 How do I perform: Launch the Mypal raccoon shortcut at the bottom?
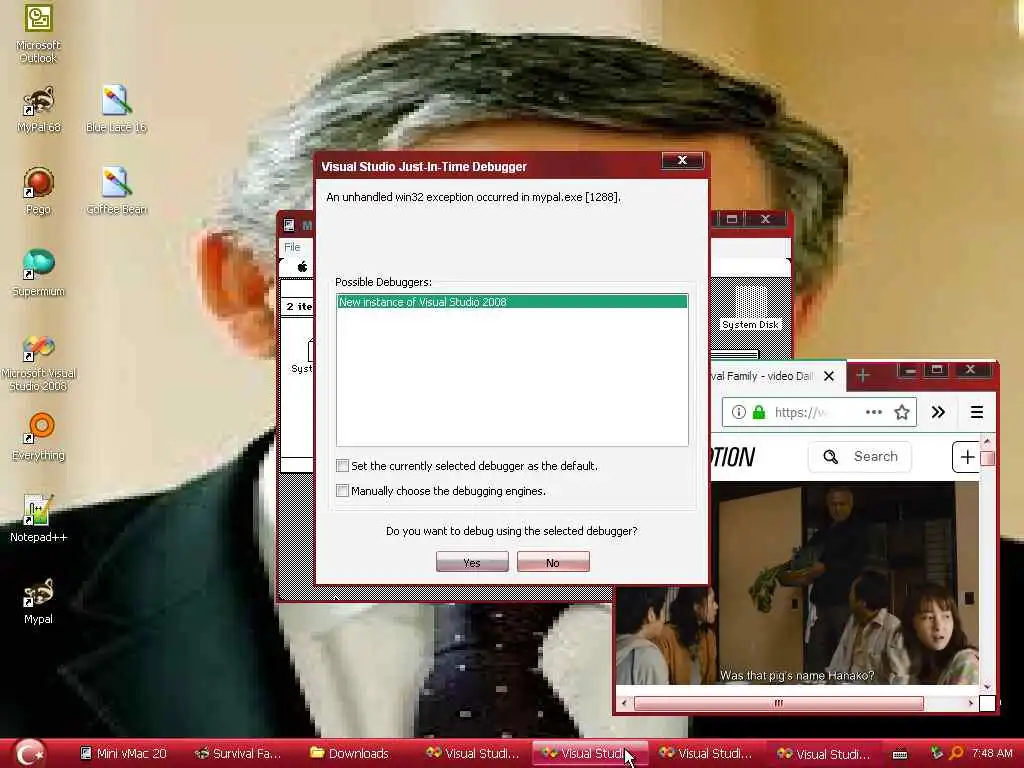pyautogui.click(x=39, y=601)
